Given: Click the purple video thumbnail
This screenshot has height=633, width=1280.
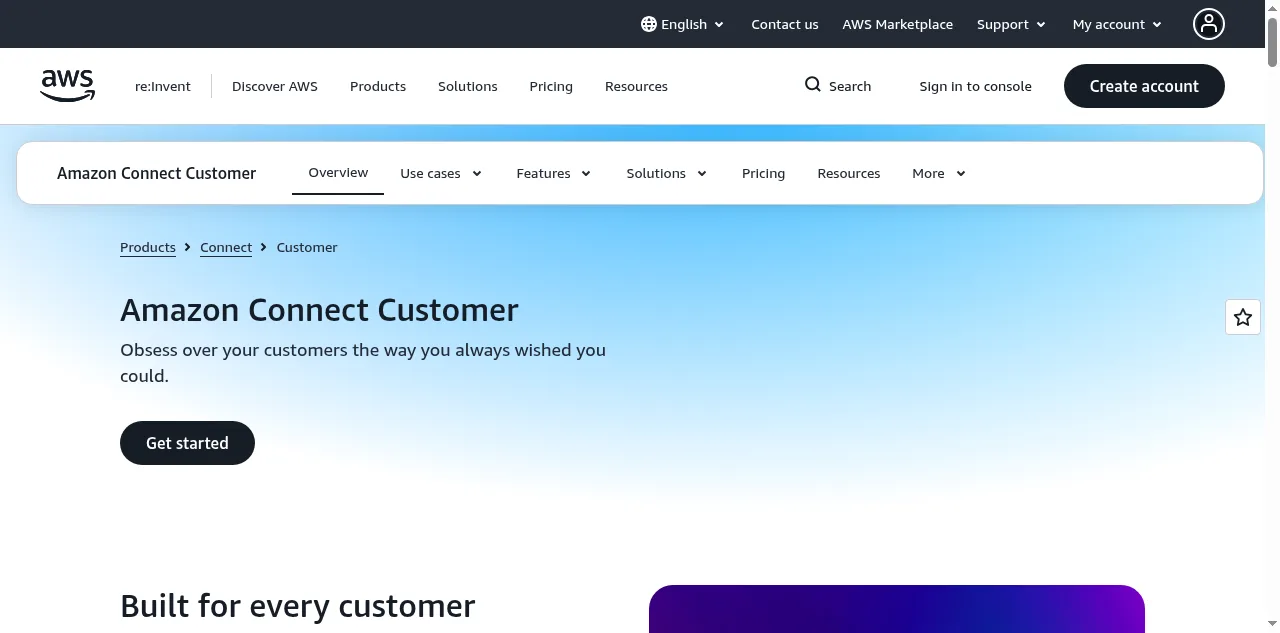Looking at the screenshot, I should pos(897,609).
